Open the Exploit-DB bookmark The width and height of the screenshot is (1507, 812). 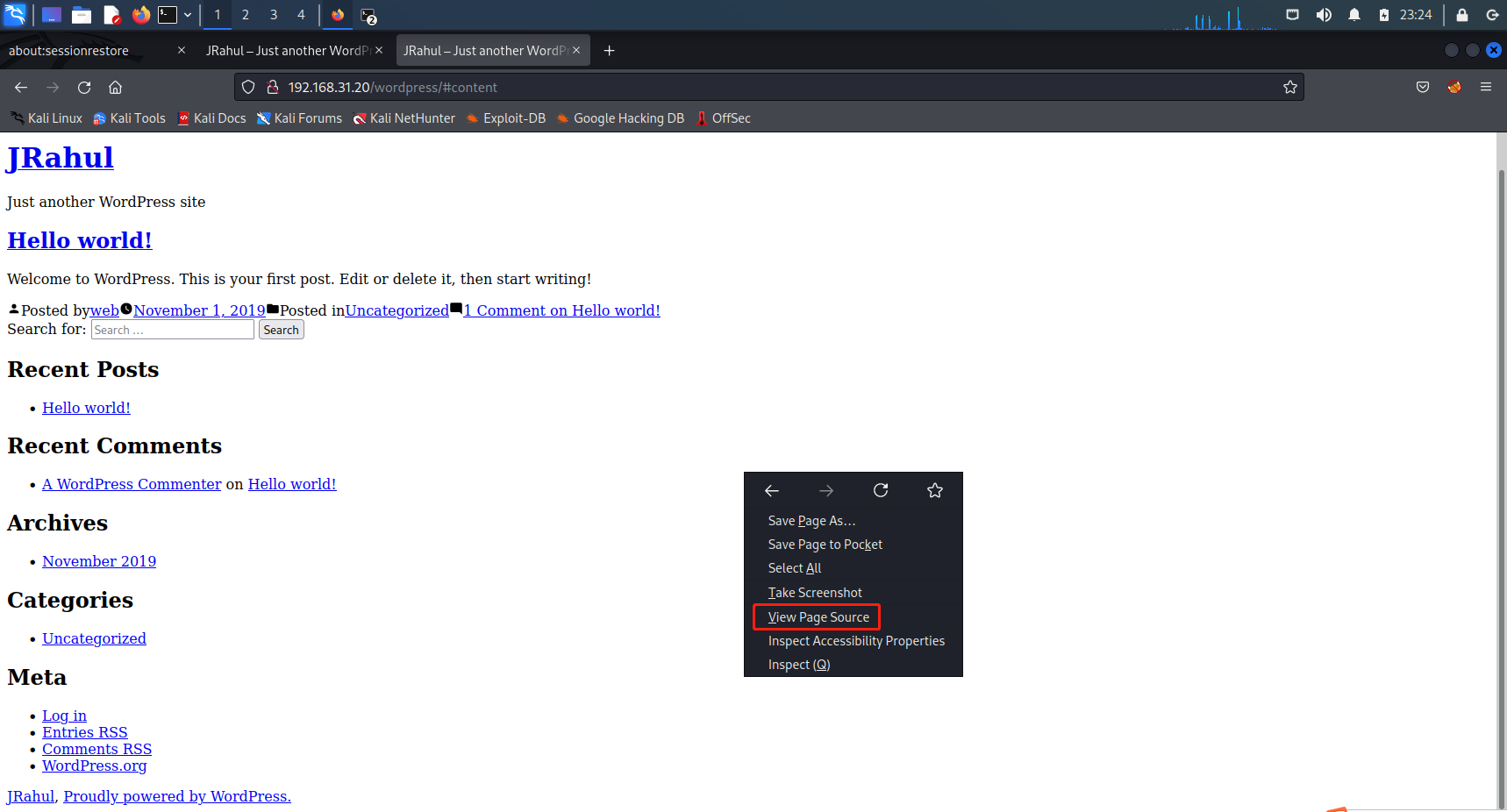(505, 118)
